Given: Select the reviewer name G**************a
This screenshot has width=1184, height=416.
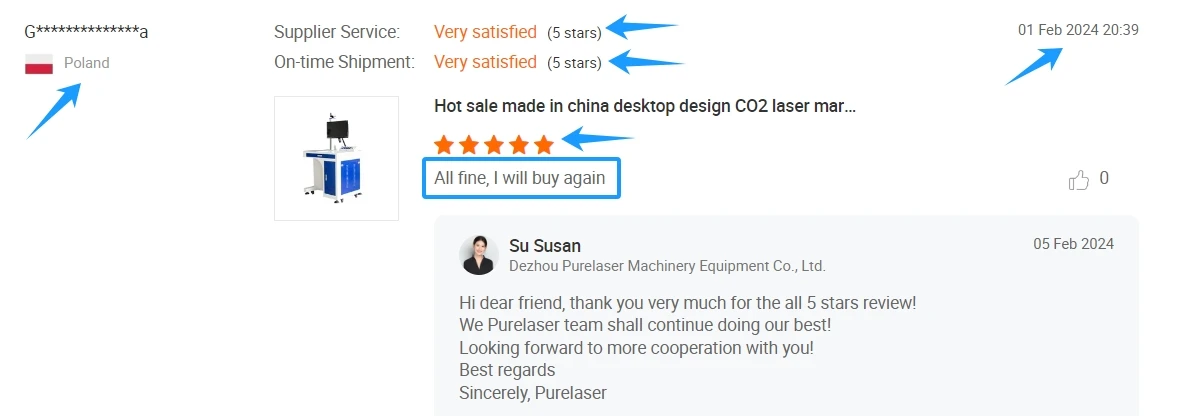Looking at the screenshot, I should tap(86, 32).
